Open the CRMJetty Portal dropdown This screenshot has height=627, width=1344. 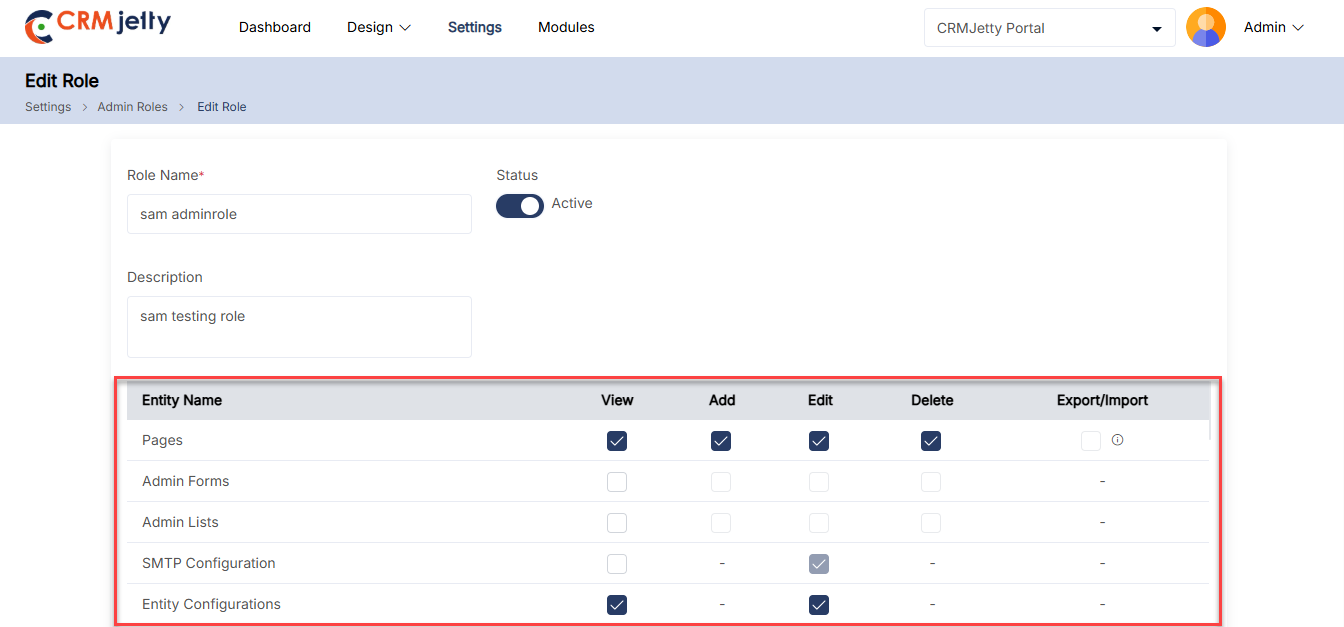tap(1049, 28)
